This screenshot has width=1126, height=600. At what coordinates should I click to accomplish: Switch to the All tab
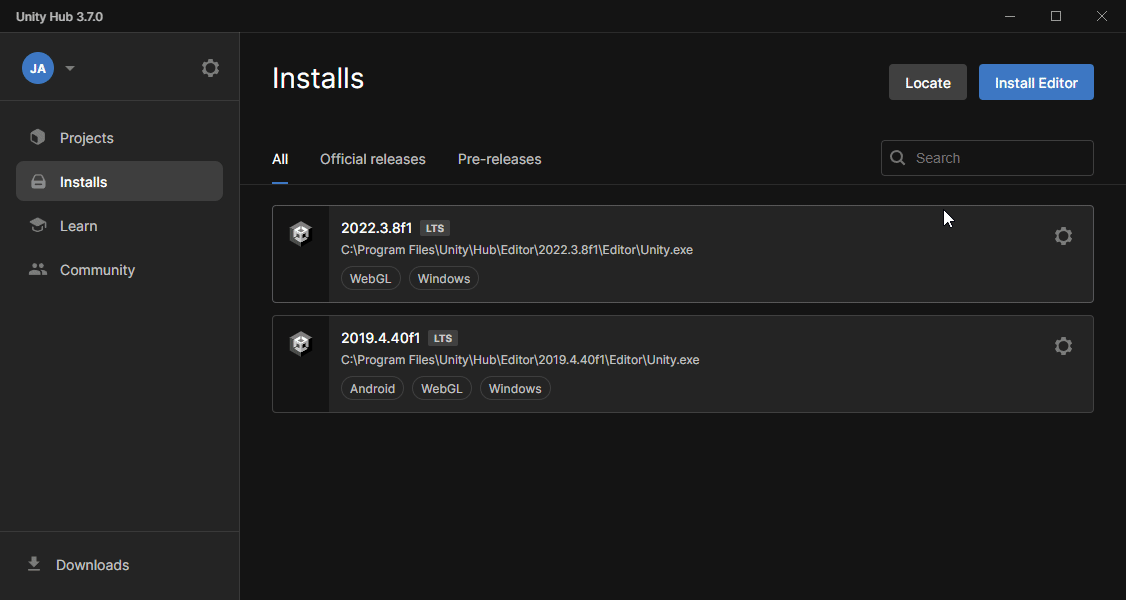pyautogui.click(x=280, y=158)
